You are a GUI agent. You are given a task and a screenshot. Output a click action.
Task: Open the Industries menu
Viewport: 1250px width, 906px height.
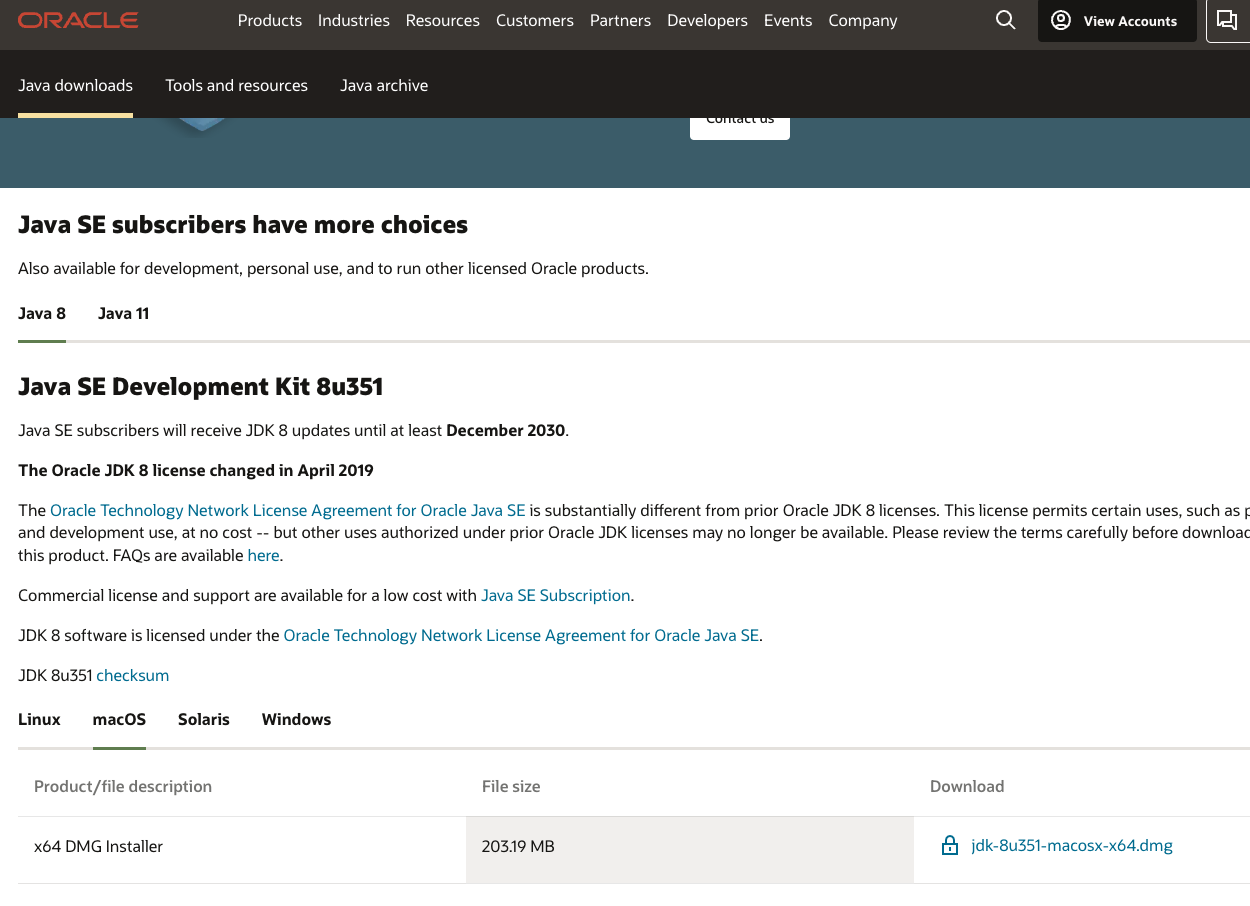coord(354,20)
